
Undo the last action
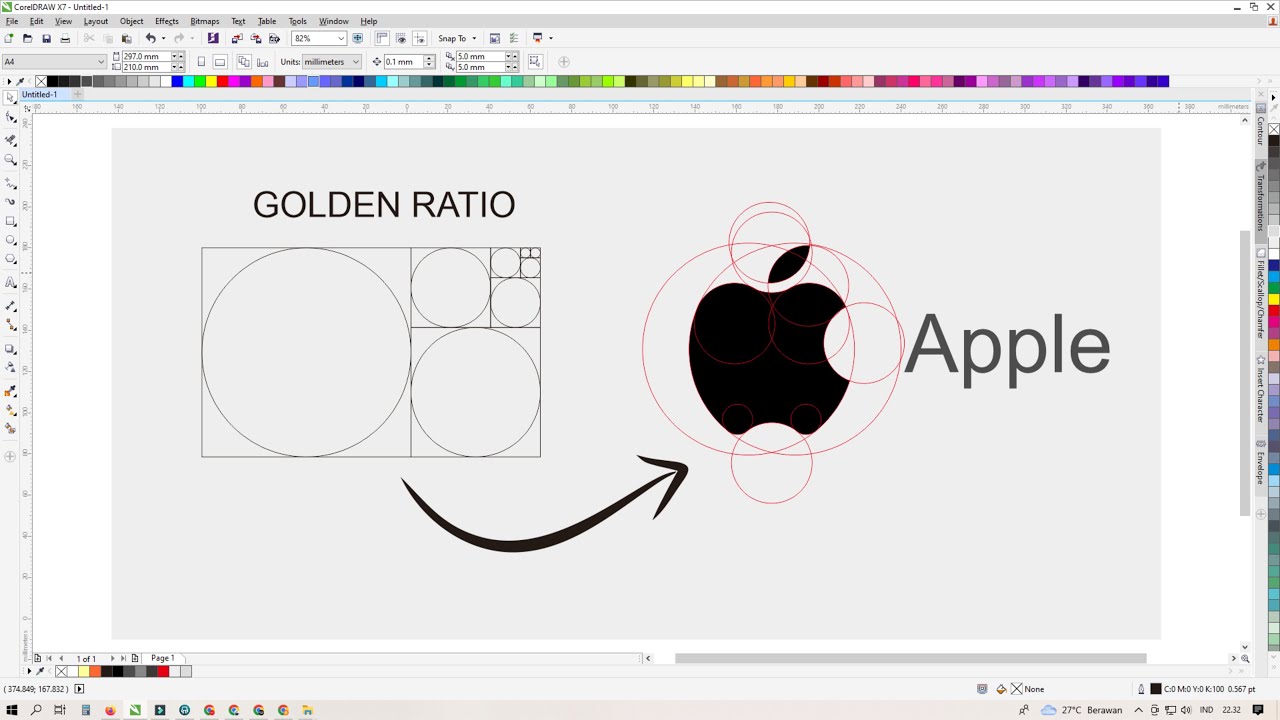click(x=150, y=38)
